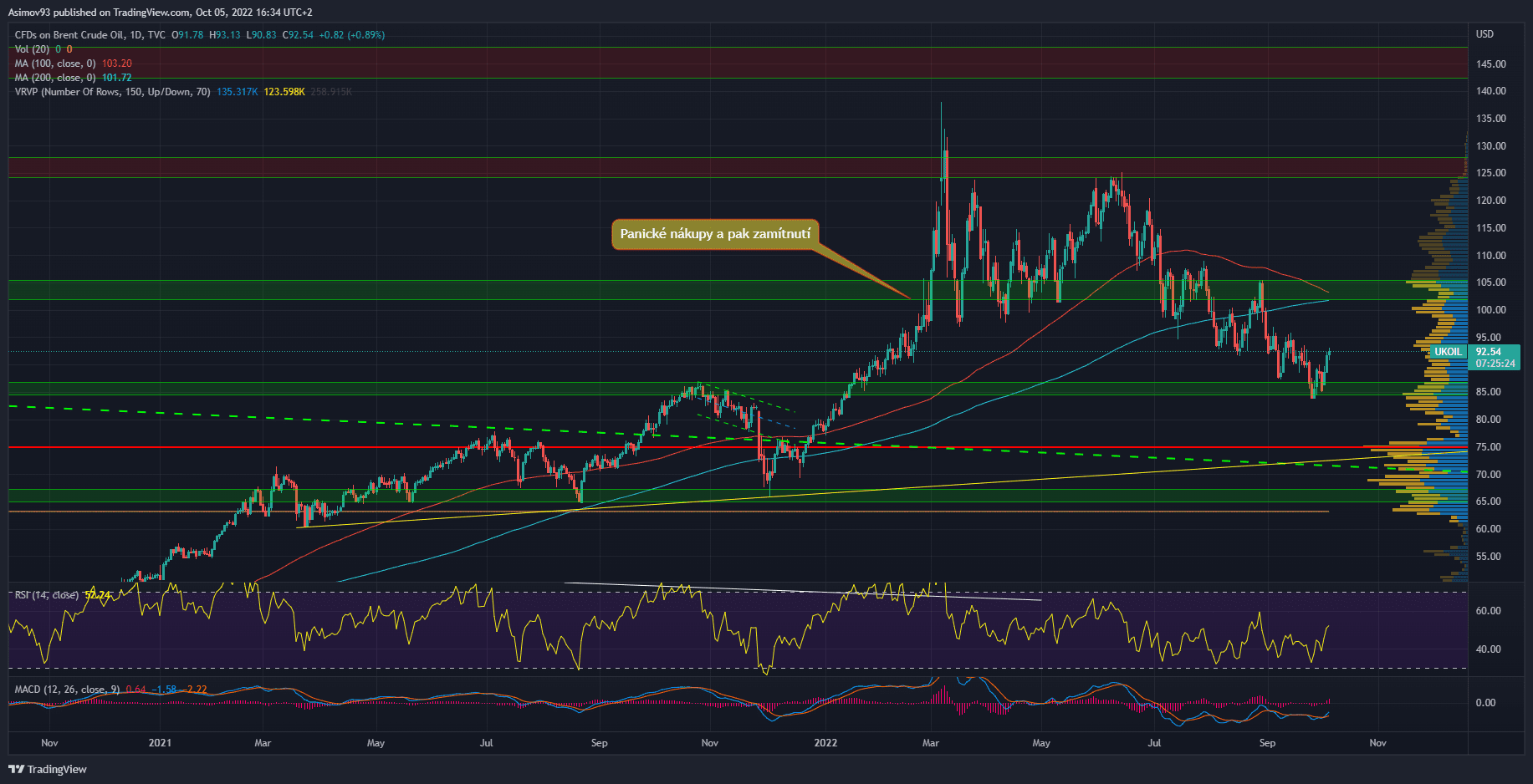The image size is (1533, 784).
Task: Select the MA (100, close, 0) legend
Action: pyautogui.click(x=55, y=64)
